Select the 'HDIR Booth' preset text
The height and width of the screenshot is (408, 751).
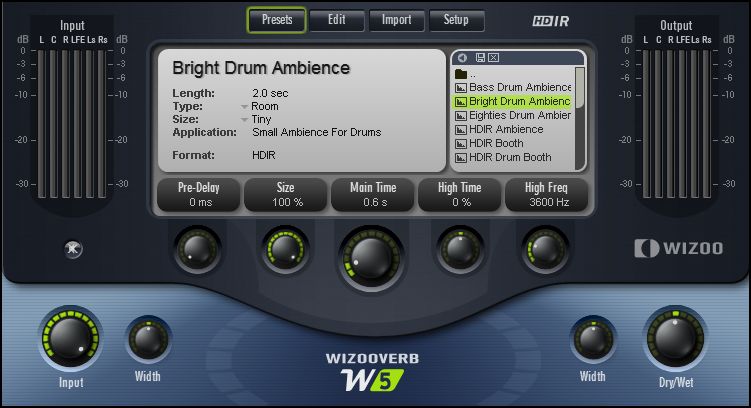496,143
